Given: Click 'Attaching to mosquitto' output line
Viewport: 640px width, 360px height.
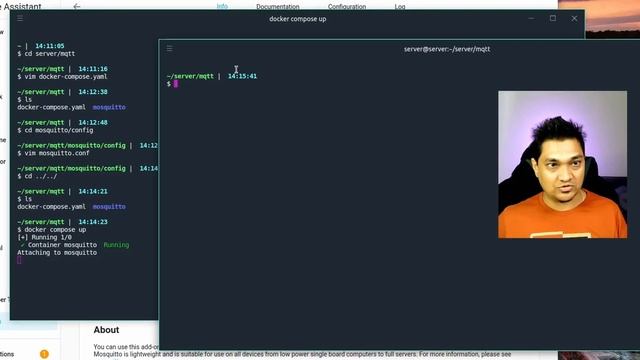Looking at the screenshot, I should [x=57, y=253].
